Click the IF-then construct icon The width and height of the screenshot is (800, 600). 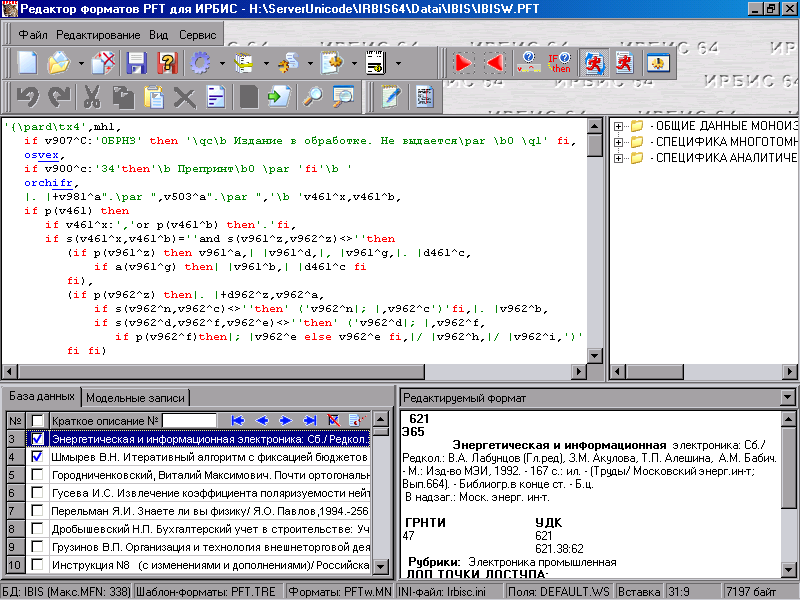pyautogui.click(x=559, y=64)
